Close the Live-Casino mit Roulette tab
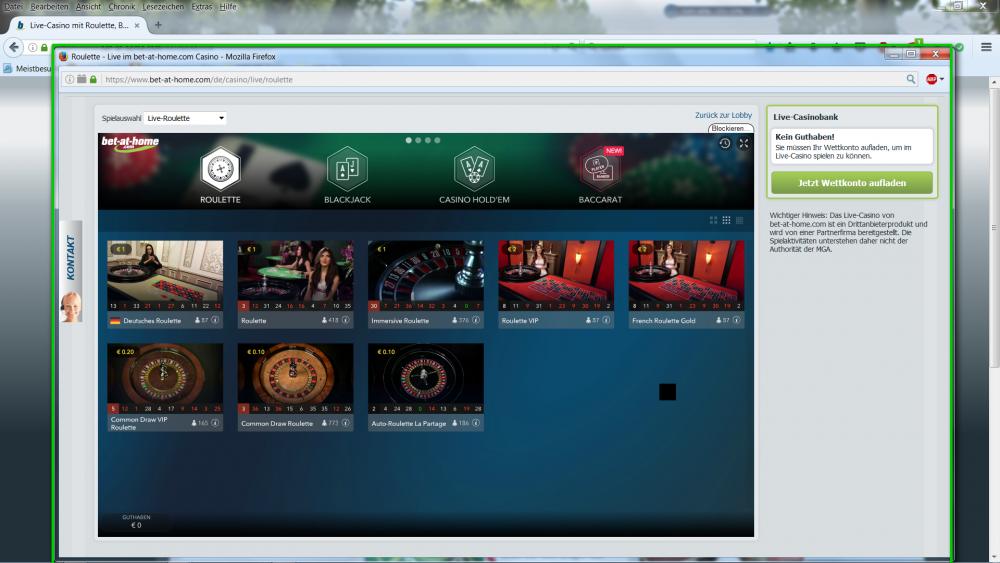The image size is (1000, 563). click(137, 26)
